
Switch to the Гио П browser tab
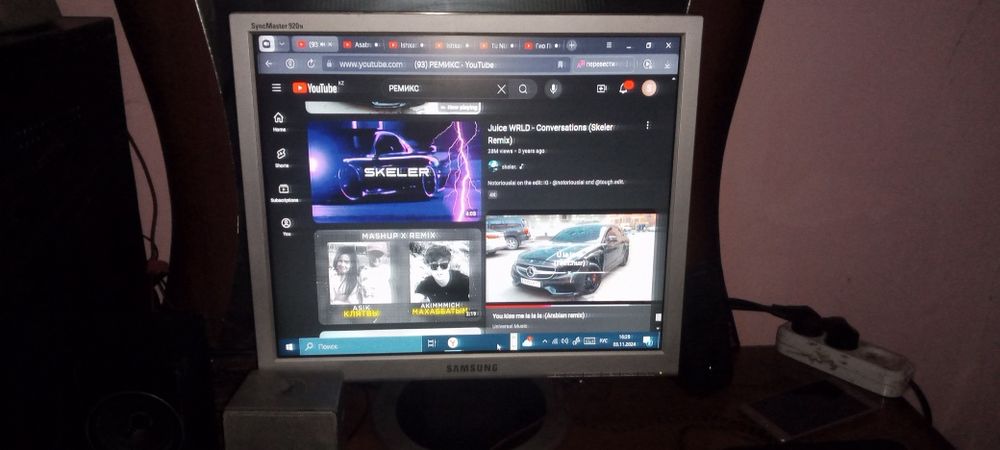click(x=541, y=45)
